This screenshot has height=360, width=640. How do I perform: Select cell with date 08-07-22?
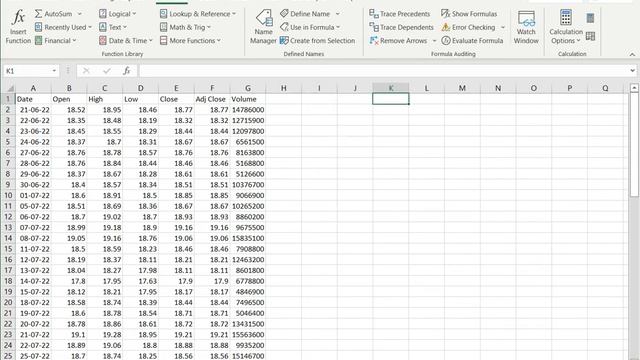tap(33, 238)
